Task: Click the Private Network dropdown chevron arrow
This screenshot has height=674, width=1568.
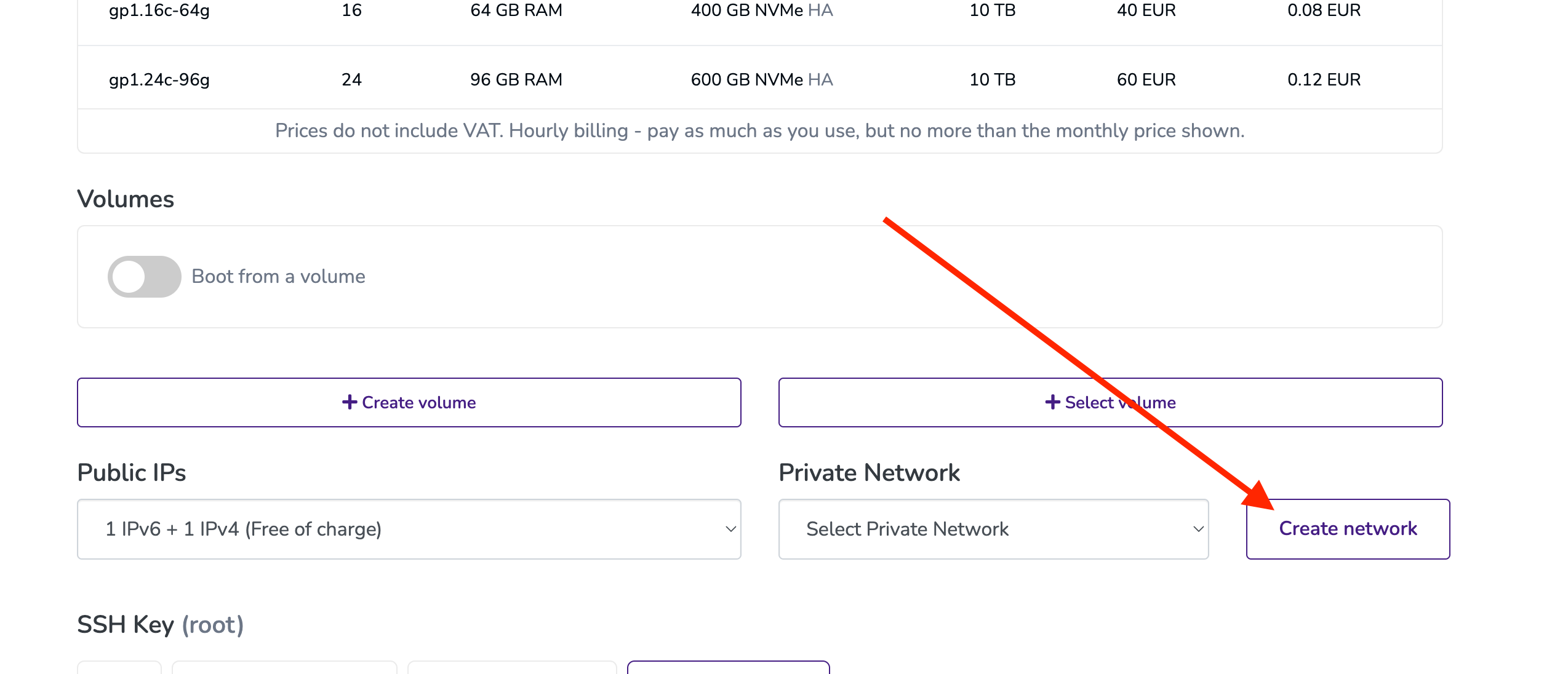Action: click(x=1198, y=529)
